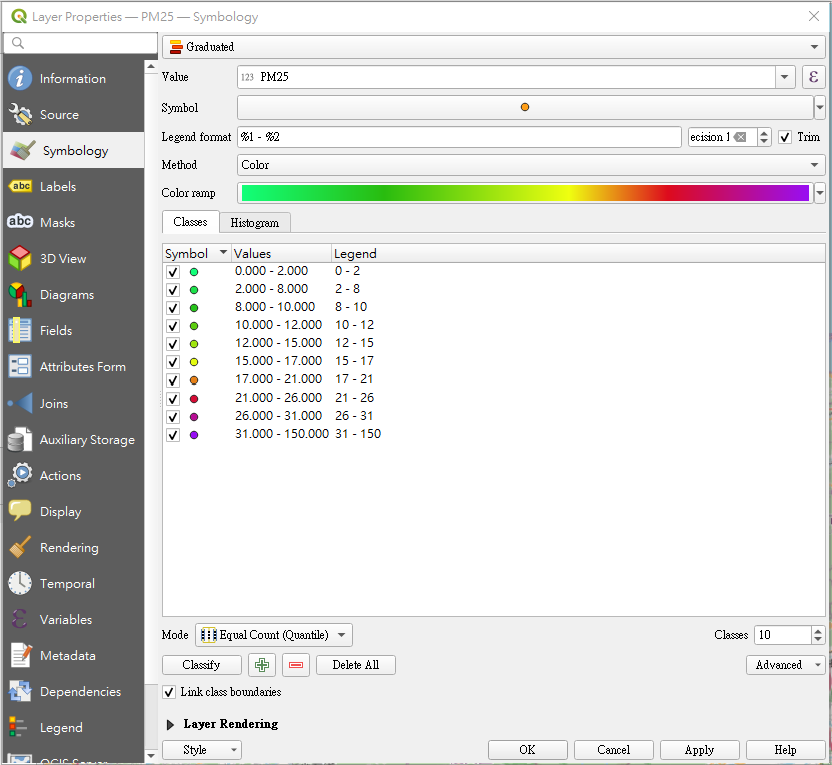The width and height of the screenshot is (832, 765).
Task: Click the color ramp gradient bar
Action: tap(525, 193)
